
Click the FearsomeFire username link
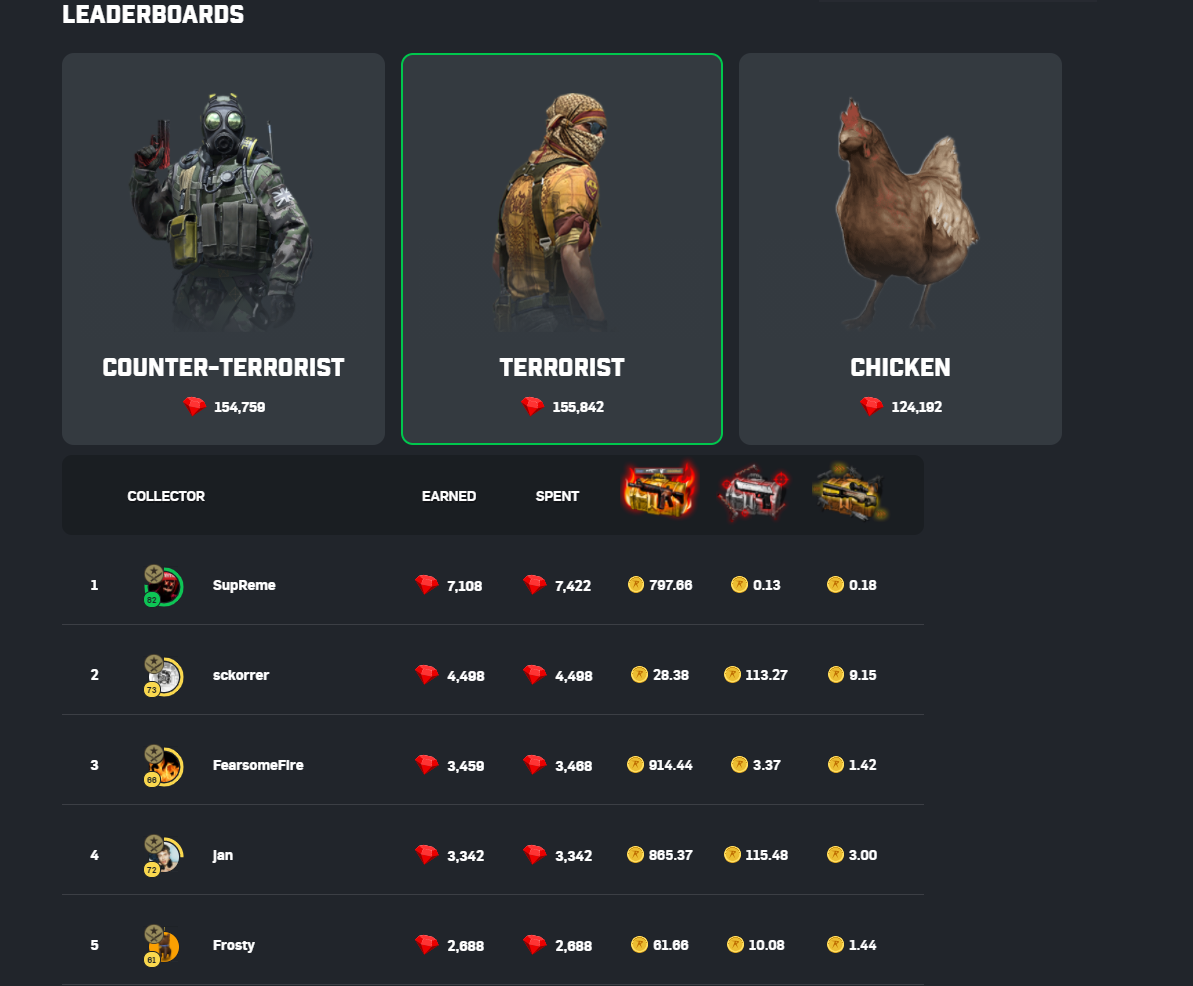coord(258,765)
